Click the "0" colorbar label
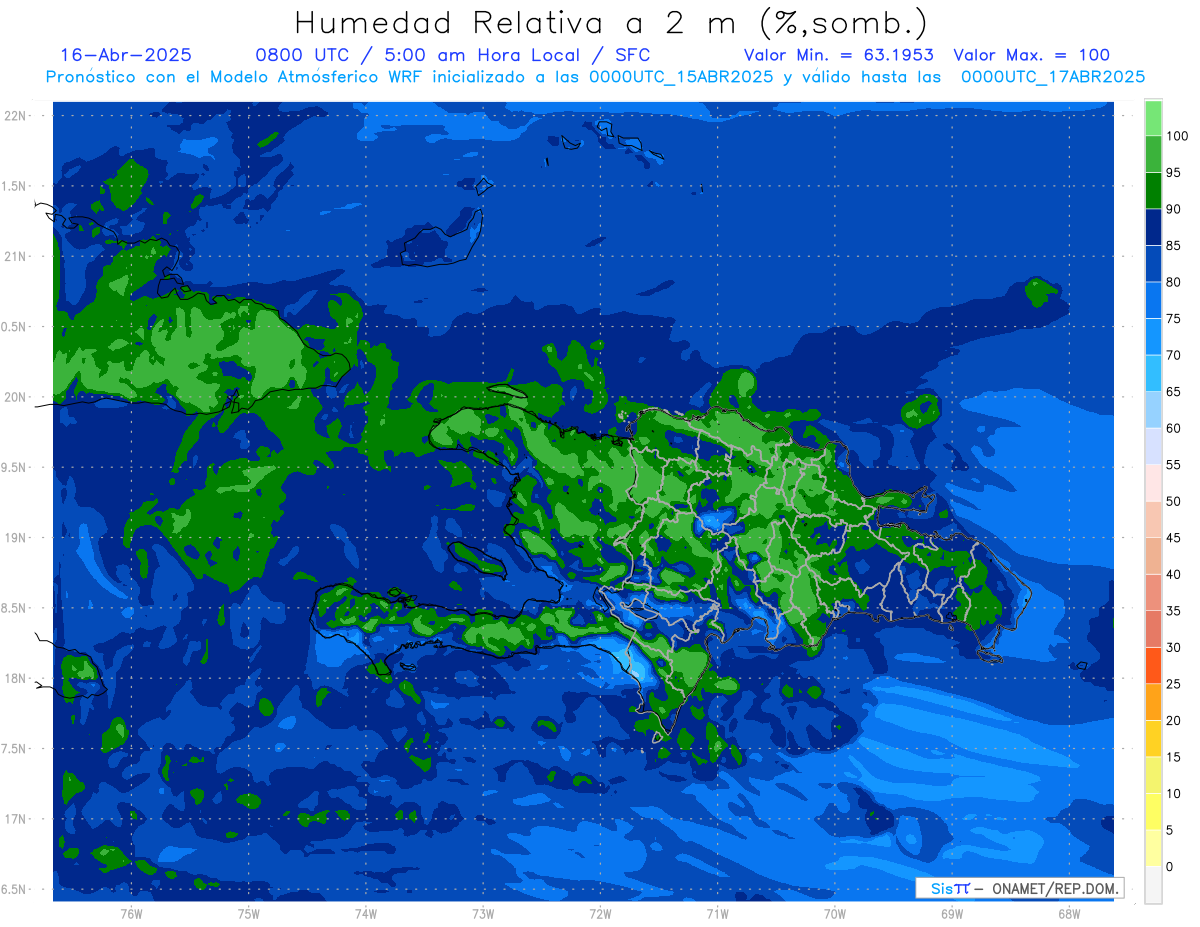1200x927 pixels. click(1169, 866)
